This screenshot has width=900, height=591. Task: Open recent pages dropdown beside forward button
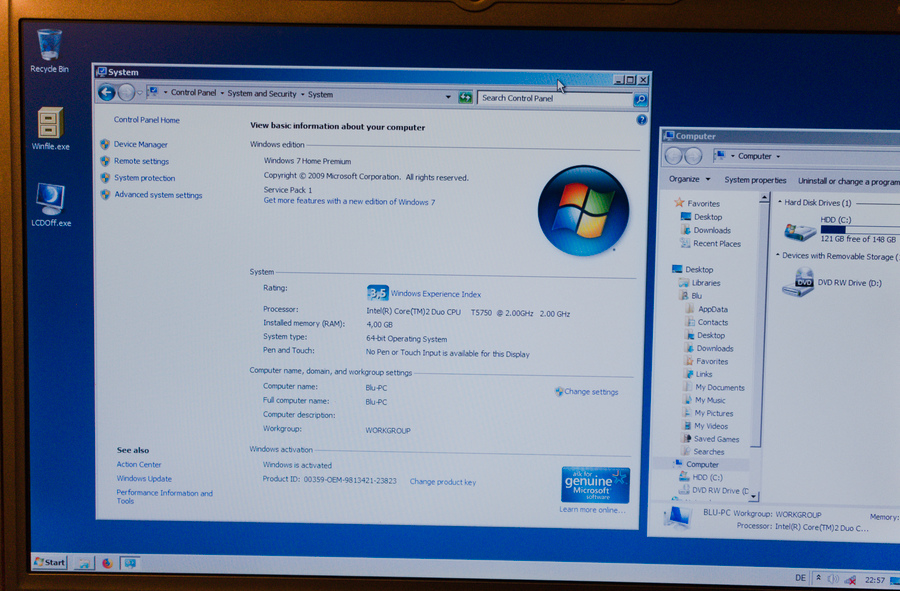pyautogui.click(x=139, y=93)
